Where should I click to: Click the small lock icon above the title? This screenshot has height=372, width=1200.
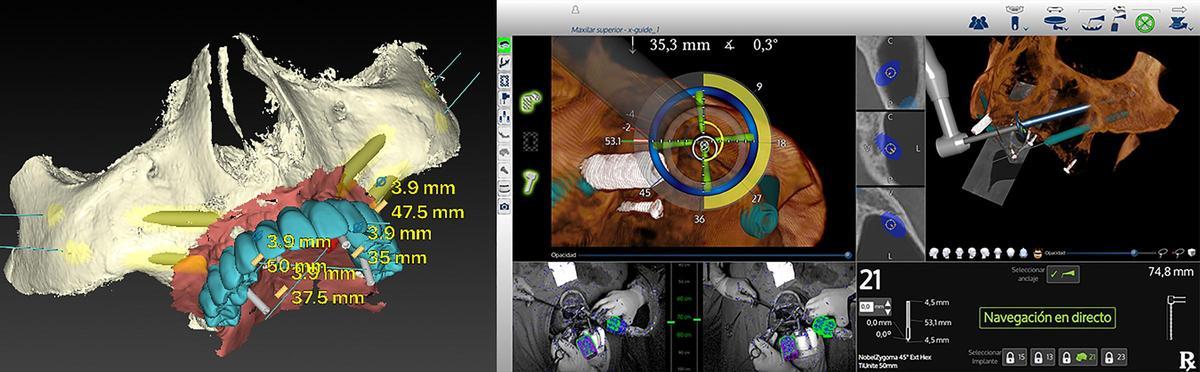click(x=574, y=9)
